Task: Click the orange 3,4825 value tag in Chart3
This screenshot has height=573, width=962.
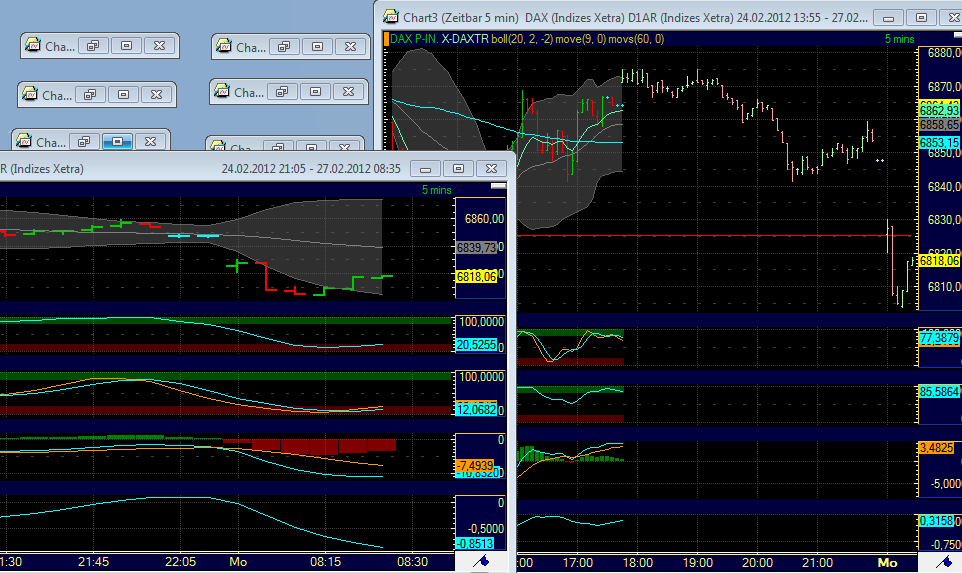Action: [x=938, y=449]
